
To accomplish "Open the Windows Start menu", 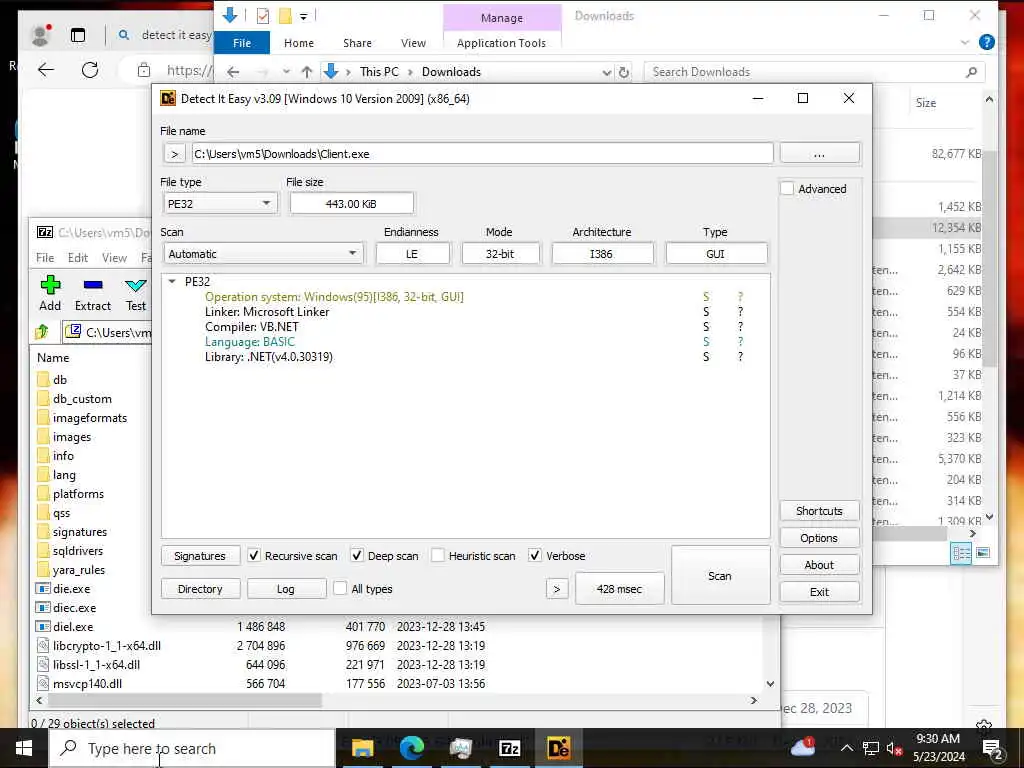I will (x=24, y=748).
